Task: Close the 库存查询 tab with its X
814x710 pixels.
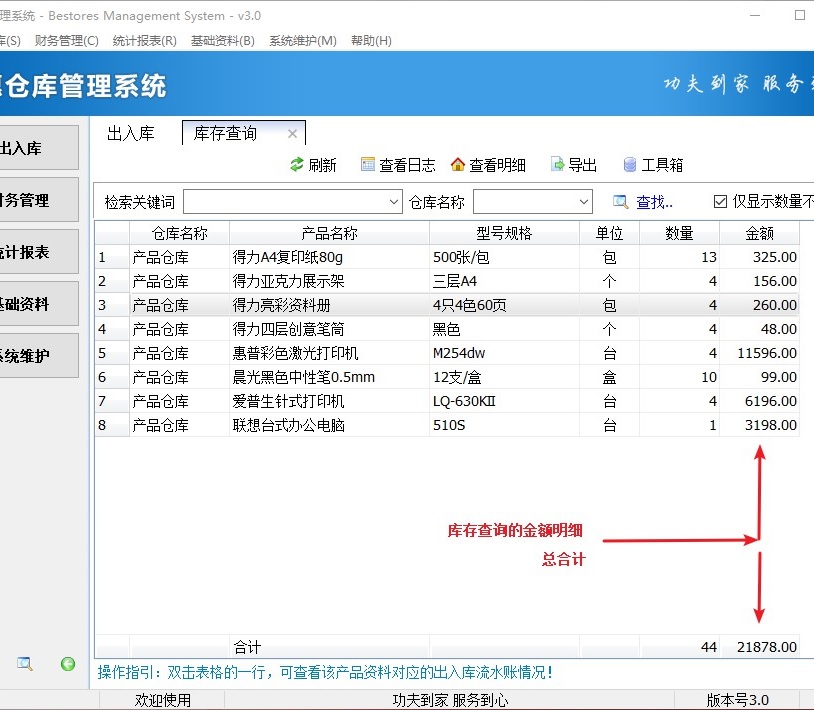Action: pos(292,133)
